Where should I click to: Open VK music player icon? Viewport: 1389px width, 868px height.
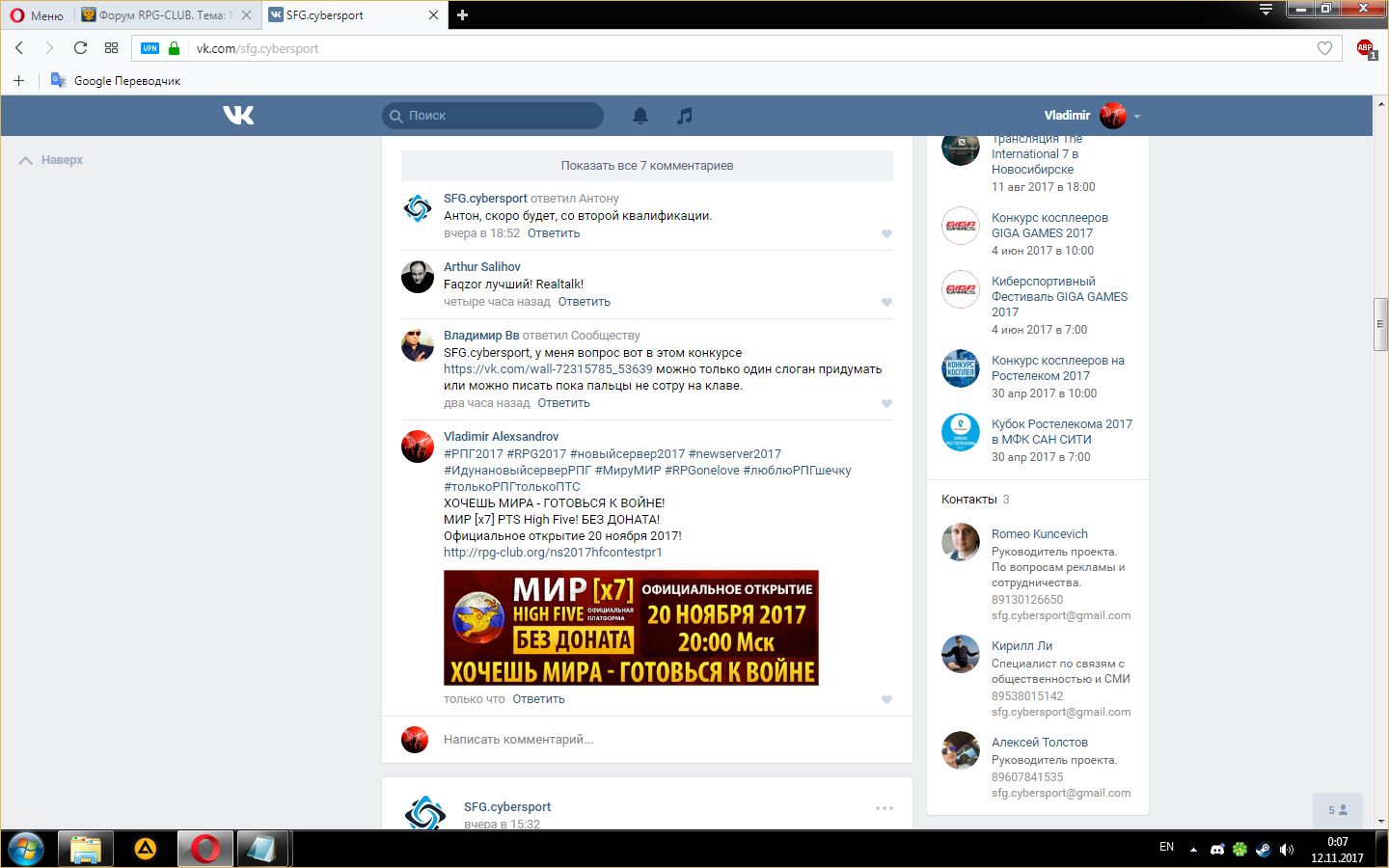[x=684, y=116]
